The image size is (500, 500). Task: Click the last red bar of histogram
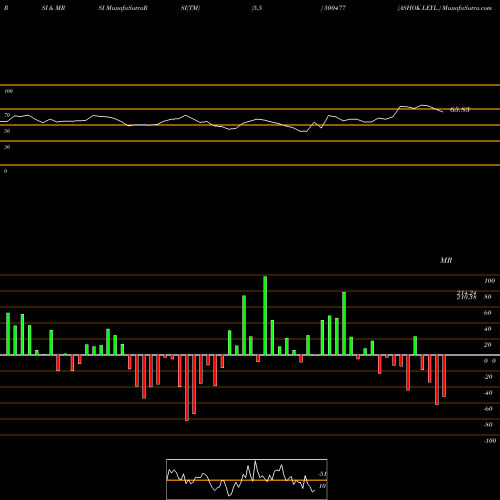coord(444,376)
